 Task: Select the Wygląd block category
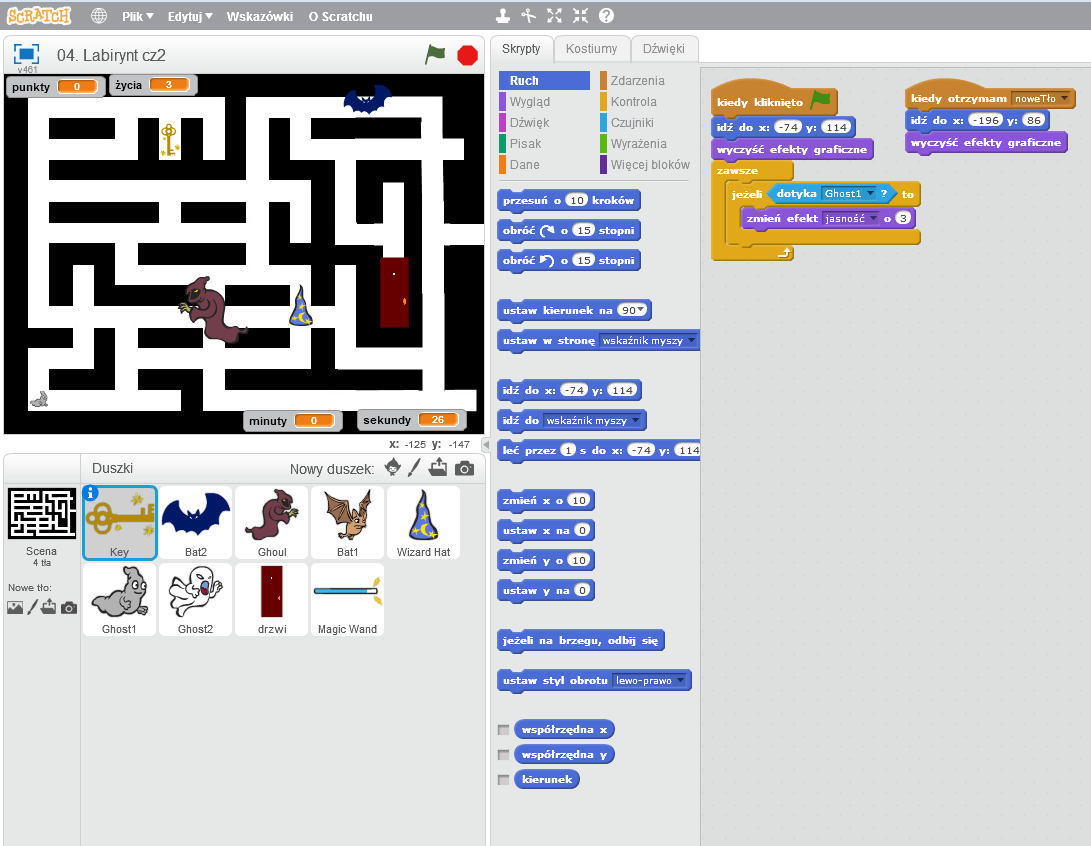(x=529, y=102)
